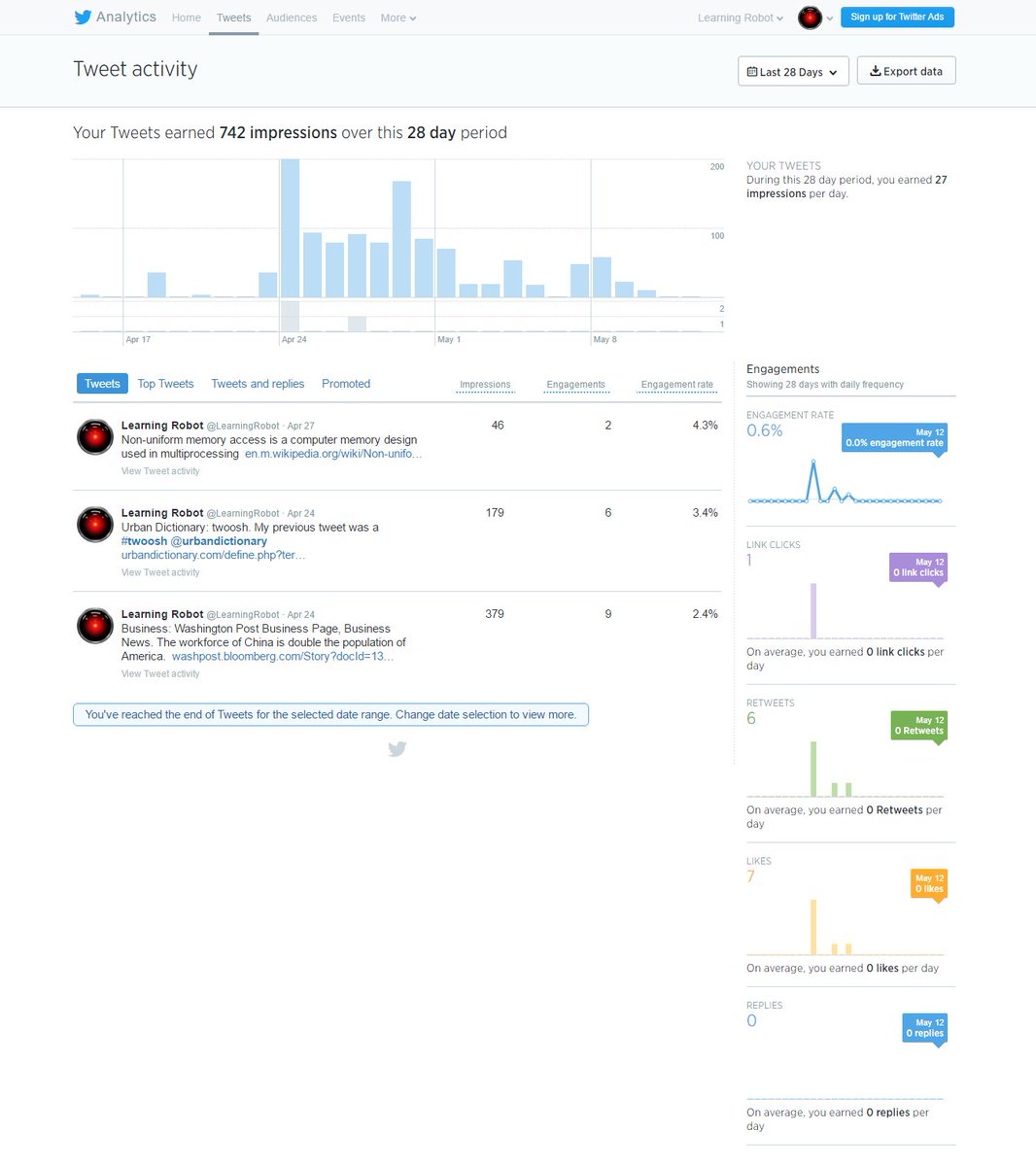Click the Impressions column header

coord(485,385)
